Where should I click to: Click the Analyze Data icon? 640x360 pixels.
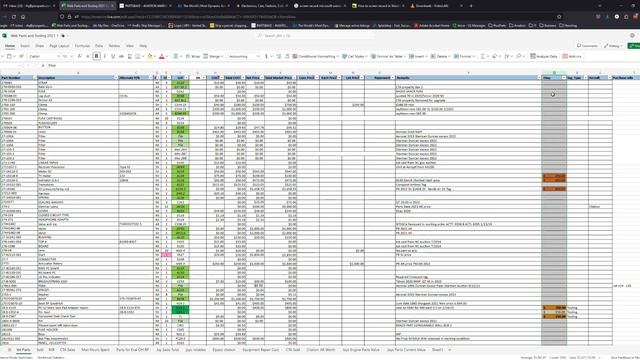point(544,56)
